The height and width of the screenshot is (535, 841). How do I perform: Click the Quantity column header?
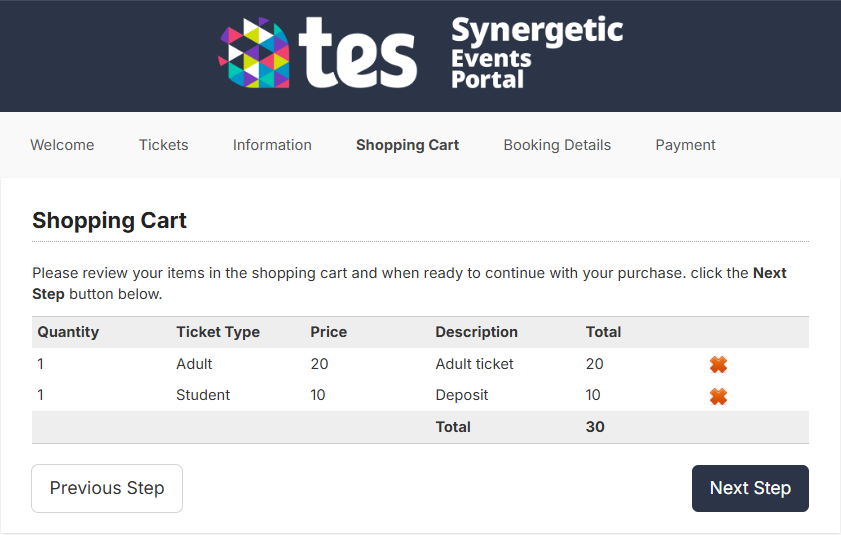(68, 332)
